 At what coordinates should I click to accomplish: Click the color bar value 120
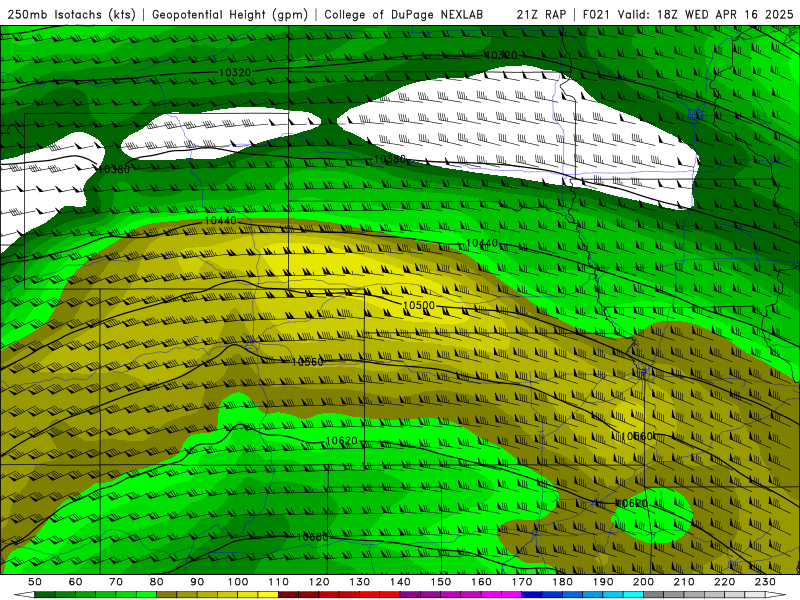pyautogui.click(x=319, y=582)
